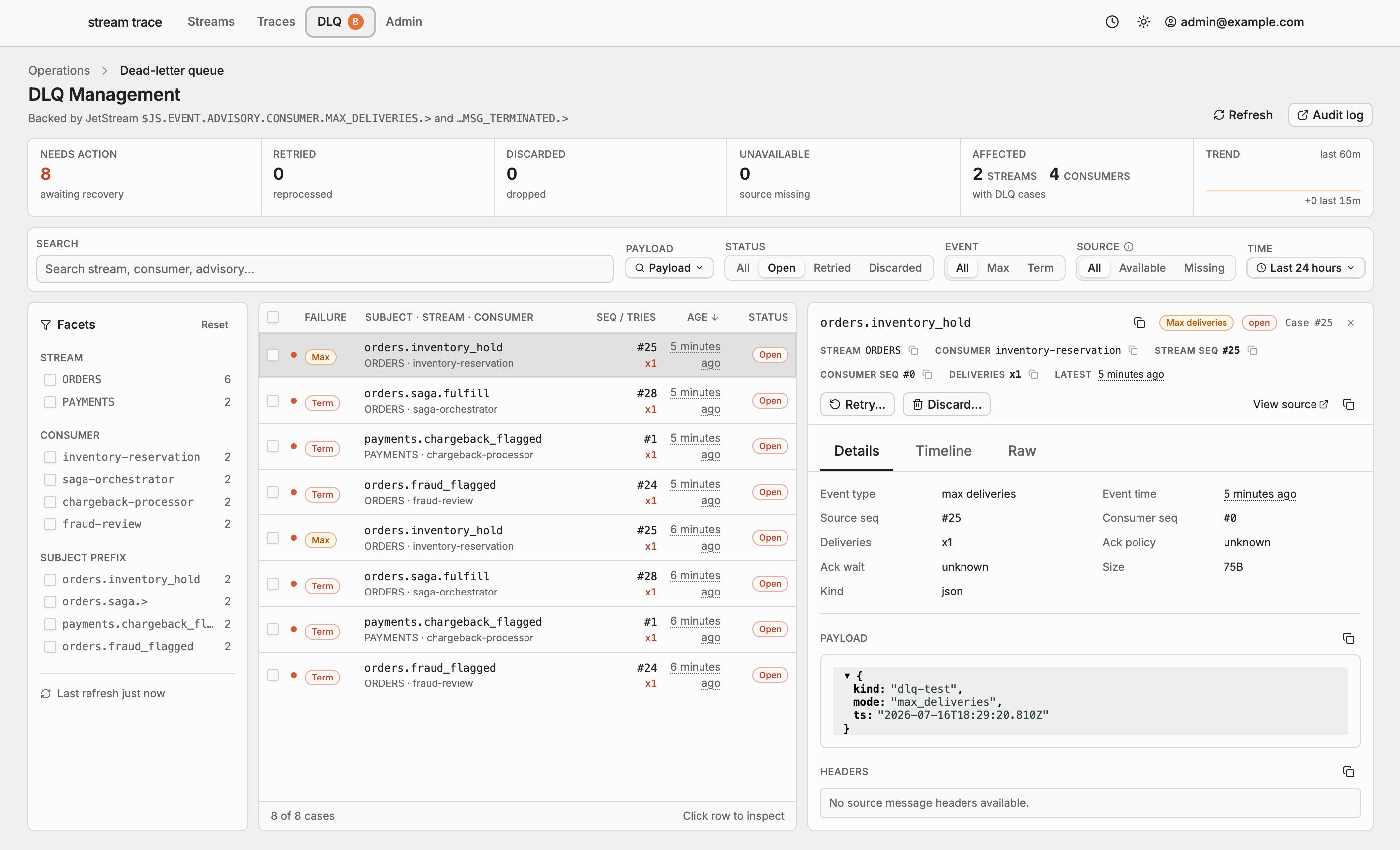Filter source by Available
Viewport: 1400px width, 850px height.
[x=1142, y=268]
